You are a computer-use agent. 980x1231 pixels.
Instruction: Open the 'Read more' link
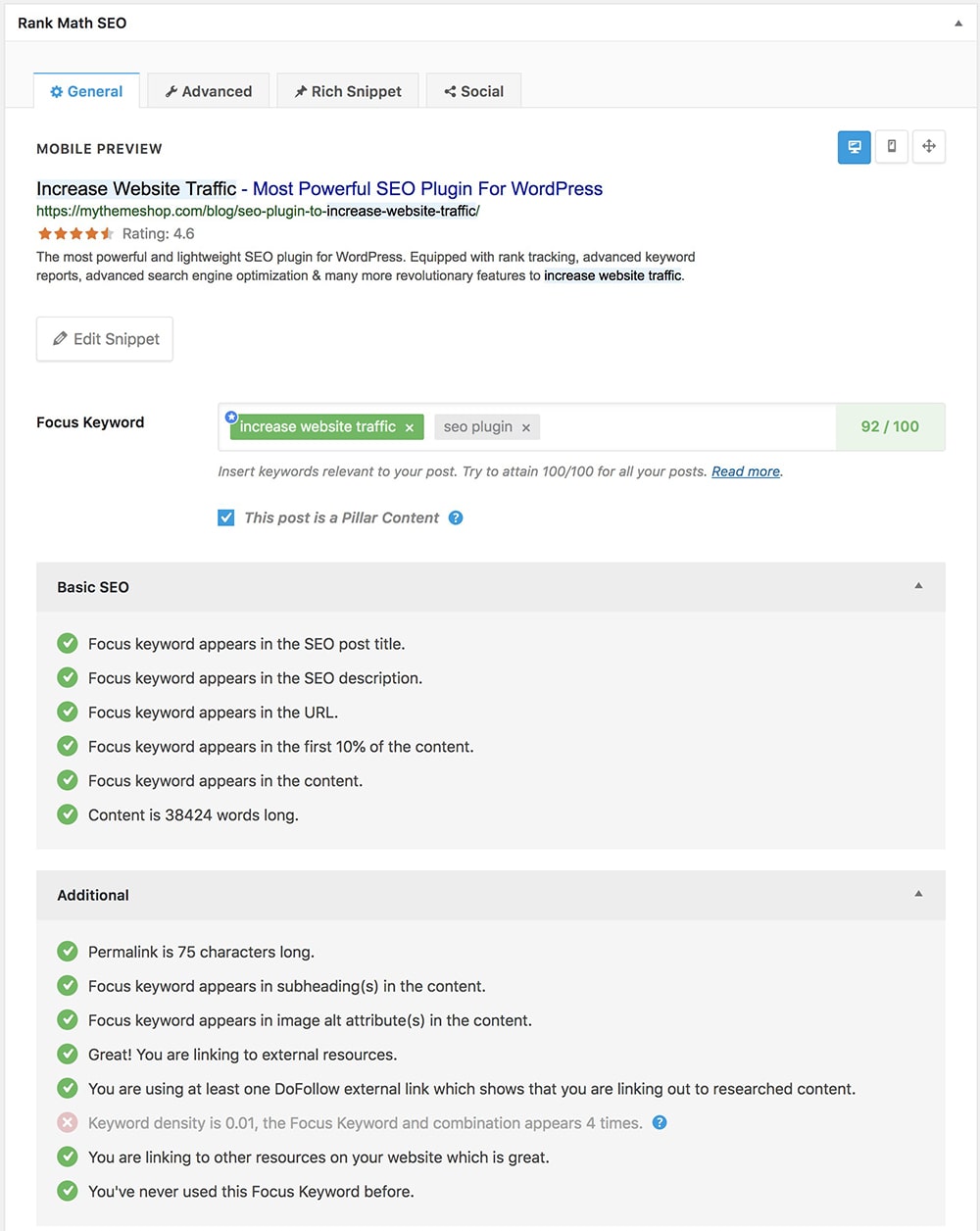tap(746, 471)
